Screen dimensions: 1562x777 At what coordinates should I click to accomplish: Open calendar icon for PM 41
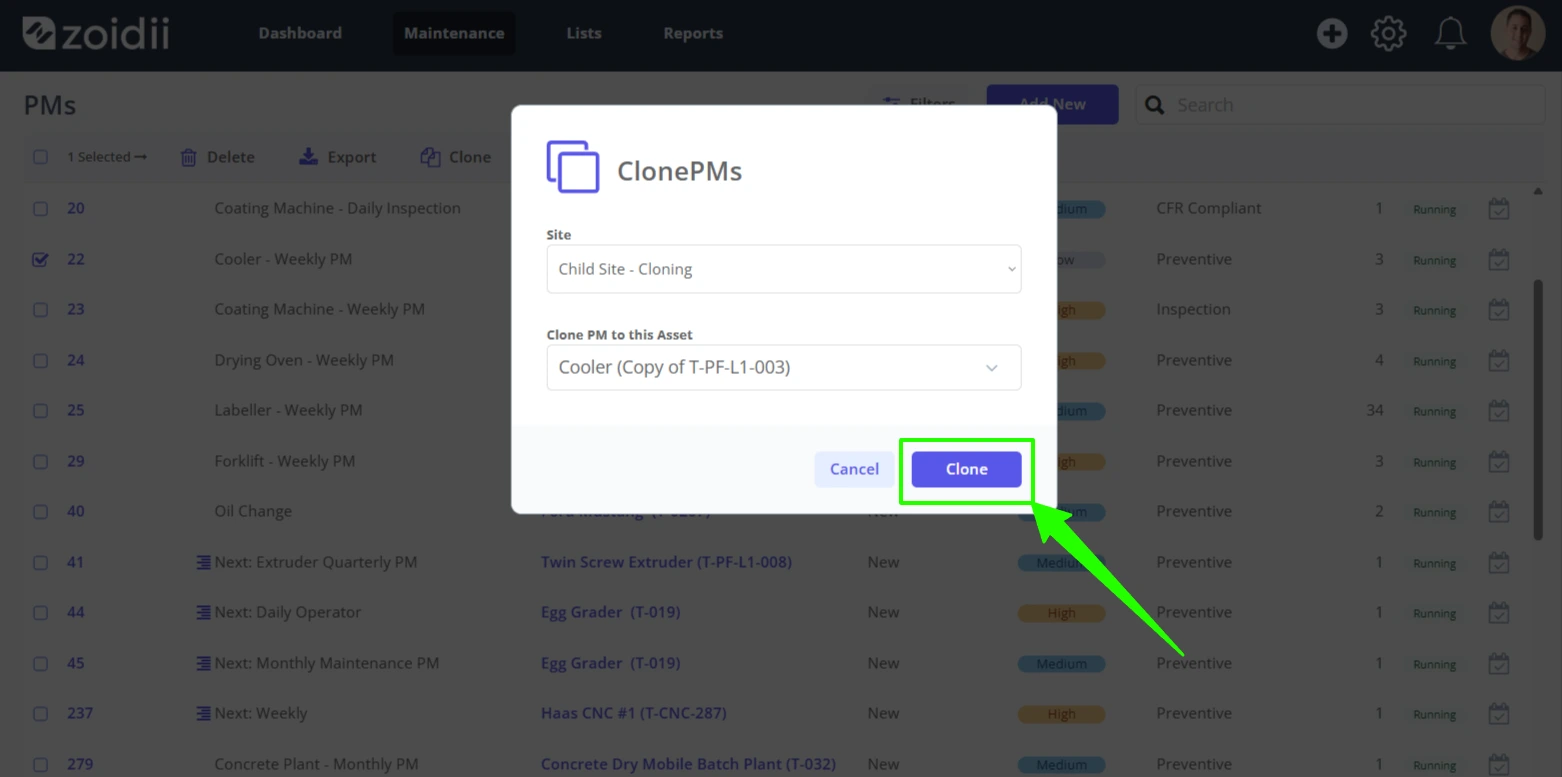pos(1498,563)
